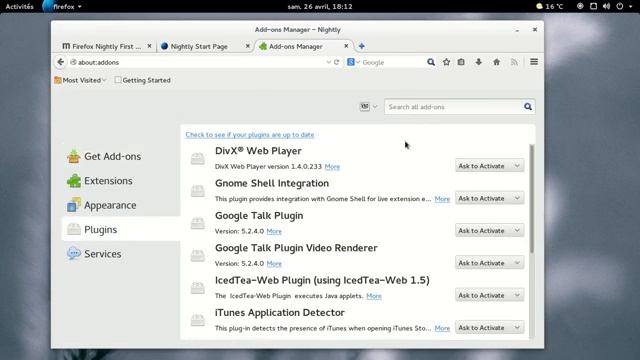Image resolution: width=640 pixels, height=360 pixels.
Task: Switch to the Nightly Start Page tab
Action: pyautogui.click(x=199, y=46)
